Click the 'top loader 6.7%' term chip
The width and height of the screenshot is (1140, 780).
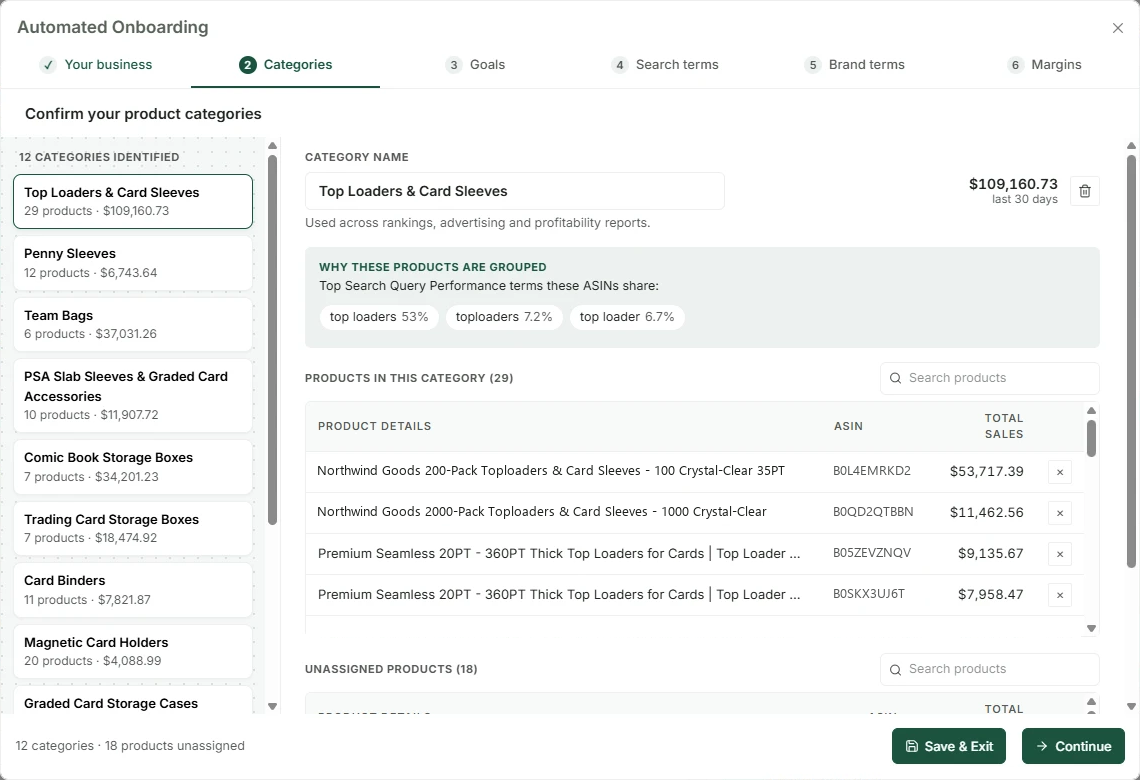[627, 317]
